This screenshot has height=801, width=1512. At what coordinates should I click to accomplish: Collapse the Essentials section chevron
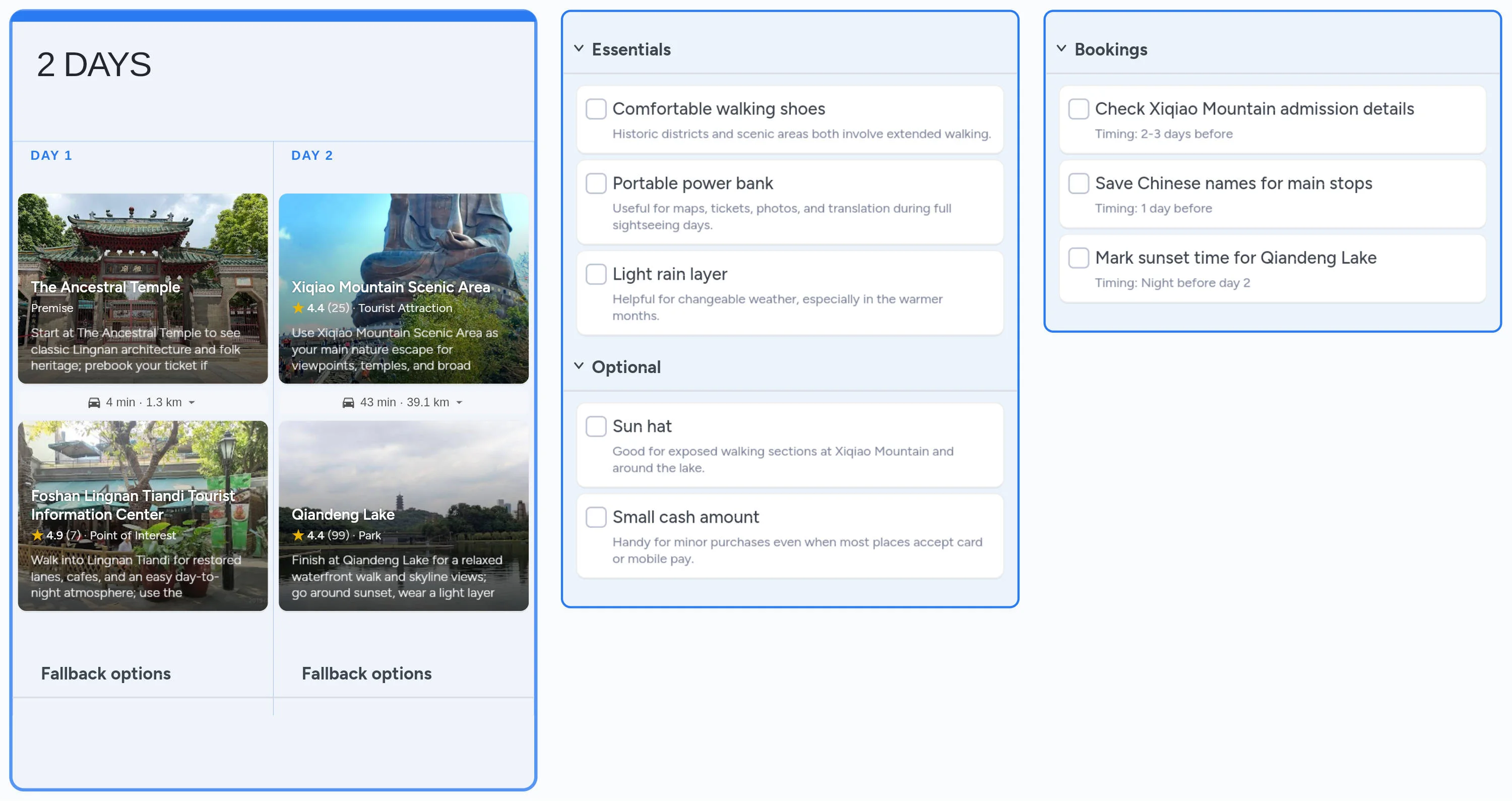pos(579,49)
